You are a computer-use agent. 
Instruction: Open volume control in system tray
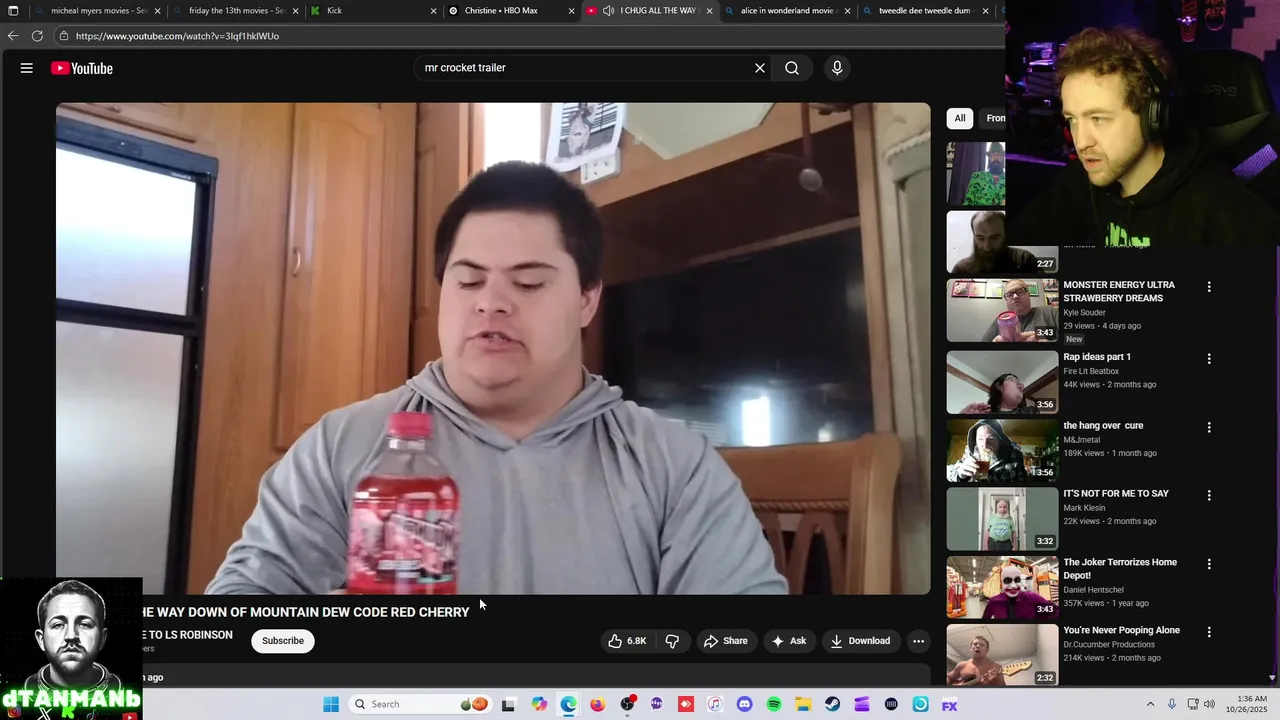click(1209, 704)
